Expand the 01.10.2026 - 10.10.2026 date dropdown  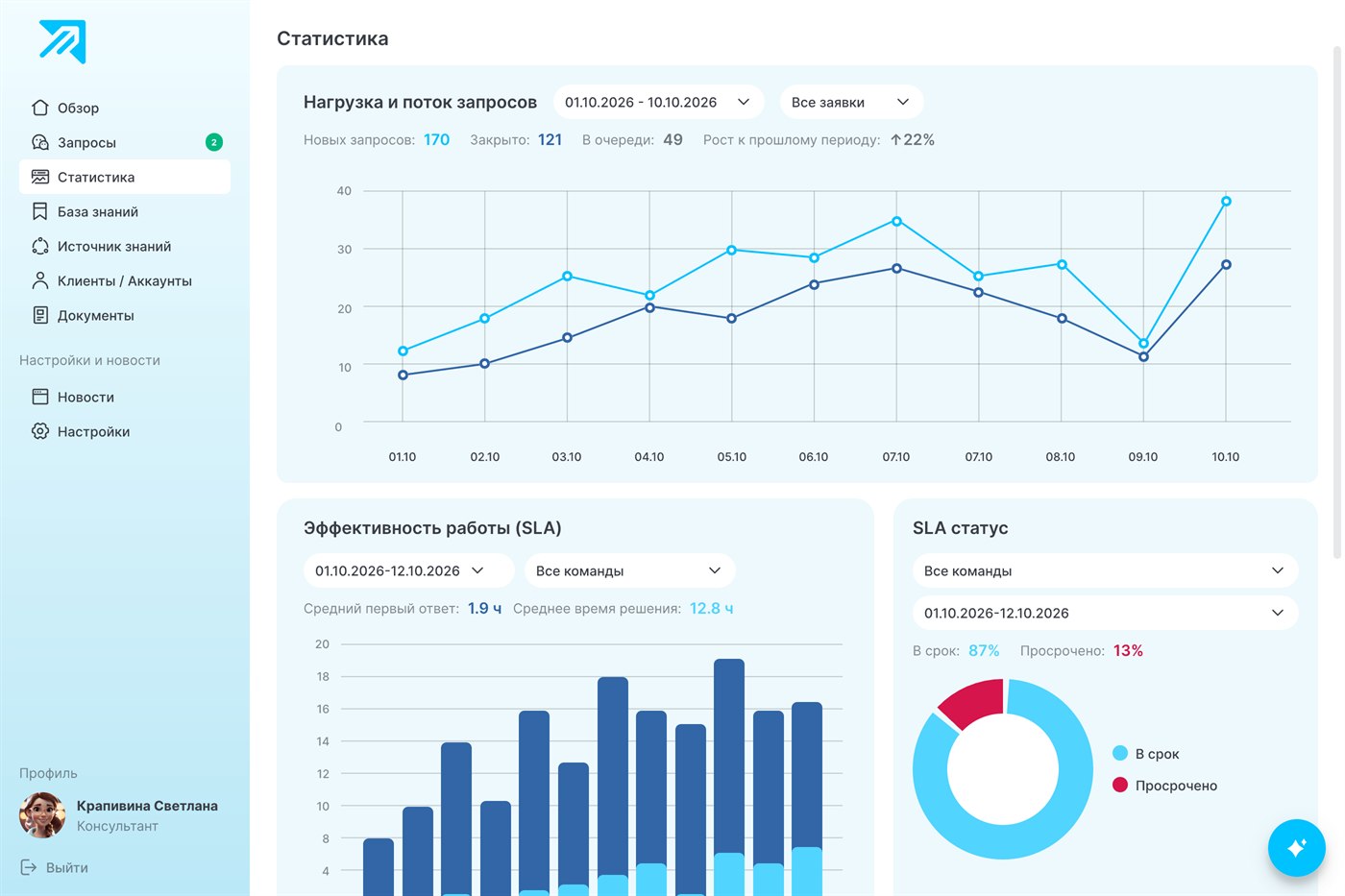[x=658, y=102]
